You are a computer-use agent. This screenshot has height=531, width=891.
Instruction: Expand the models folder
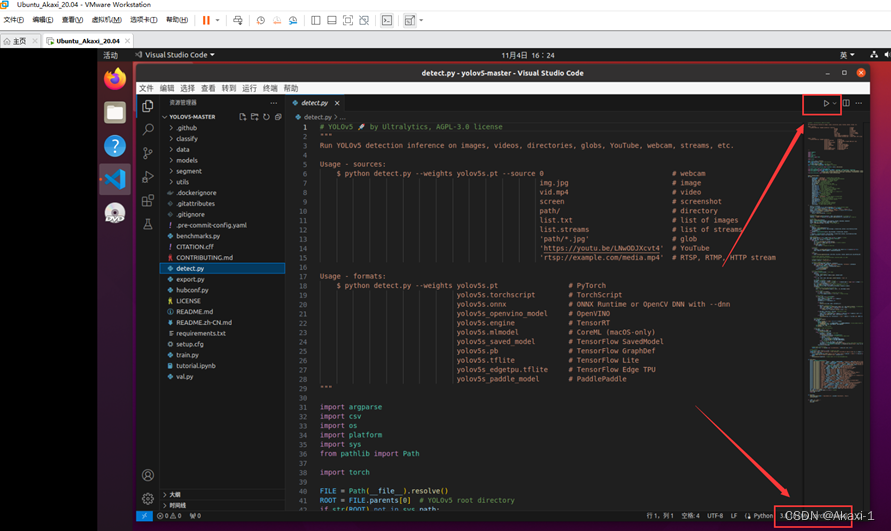pyautogui.click(x=187, y=160)
